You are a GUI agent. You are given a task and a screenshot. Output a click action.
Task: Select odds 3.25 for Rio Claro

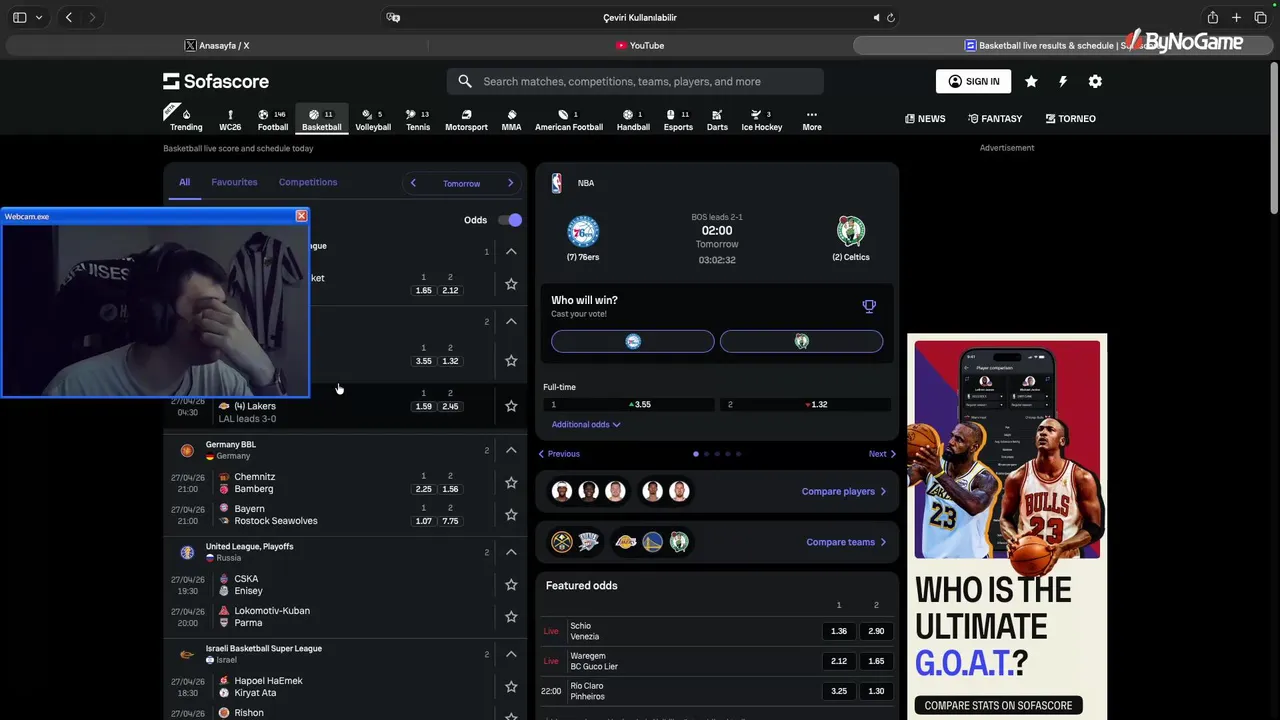pyautogui.click(x=838, y=691)
